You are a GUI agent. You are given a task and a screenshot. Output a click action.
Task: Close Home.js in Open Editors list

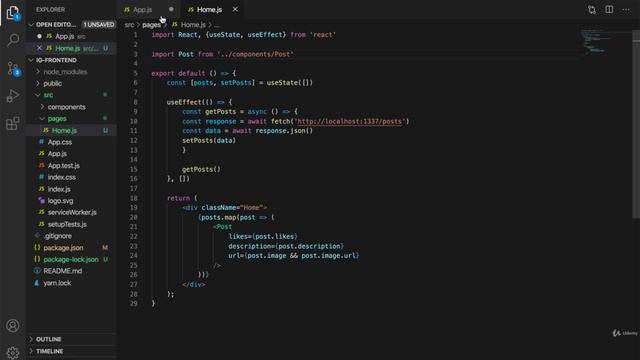click(x=39, y=48)
